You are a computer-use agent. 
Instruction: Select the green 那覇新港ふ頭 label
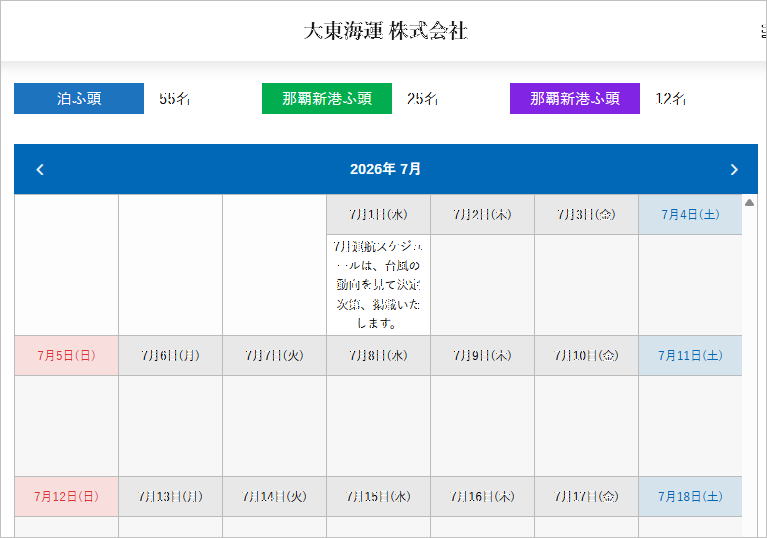coord(327,98)
